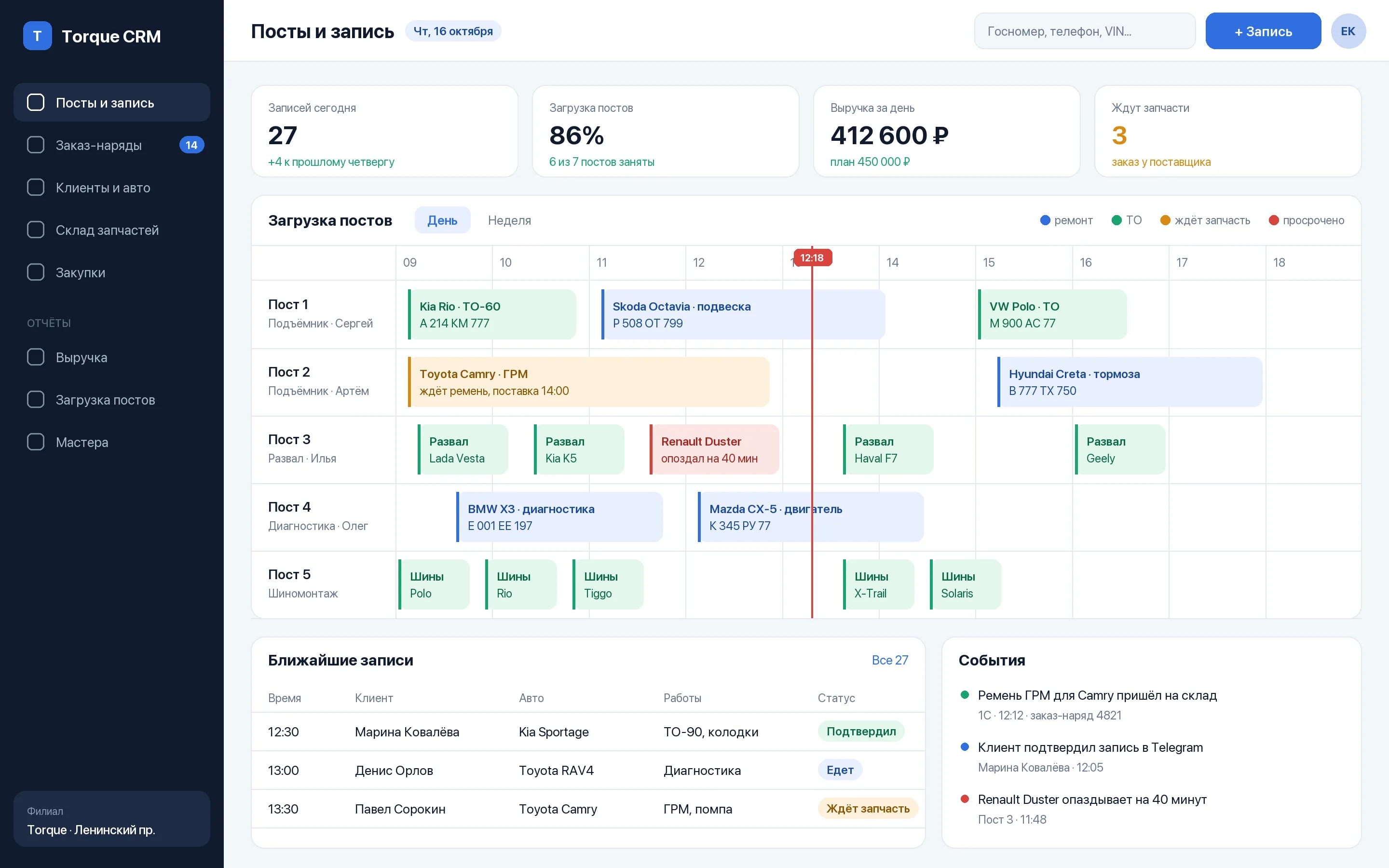Switch schedule to Неделя view
1389x868 pixels.
(509, 220)
